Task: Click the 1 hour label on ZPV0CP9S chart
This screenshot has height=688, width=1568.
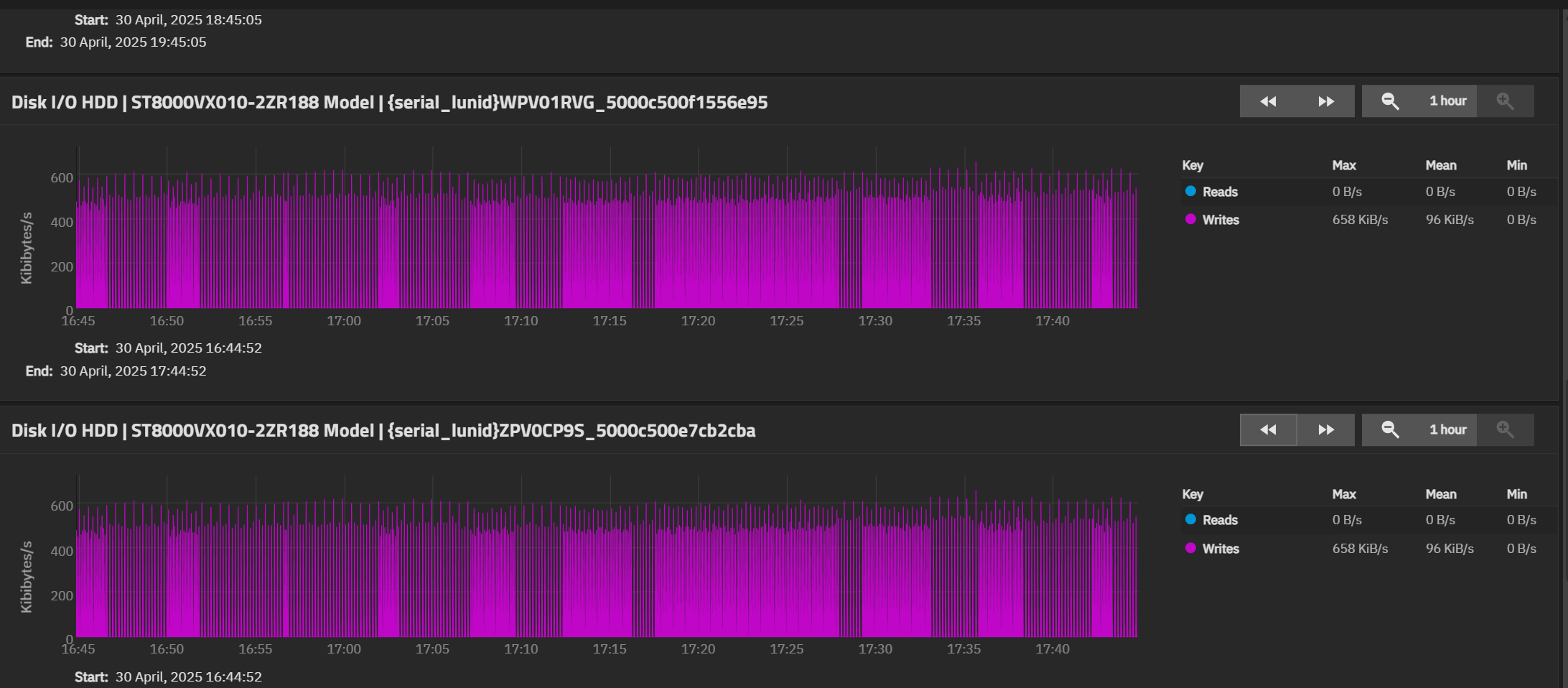Action: pyautogui.click(x=1447, y=429)
